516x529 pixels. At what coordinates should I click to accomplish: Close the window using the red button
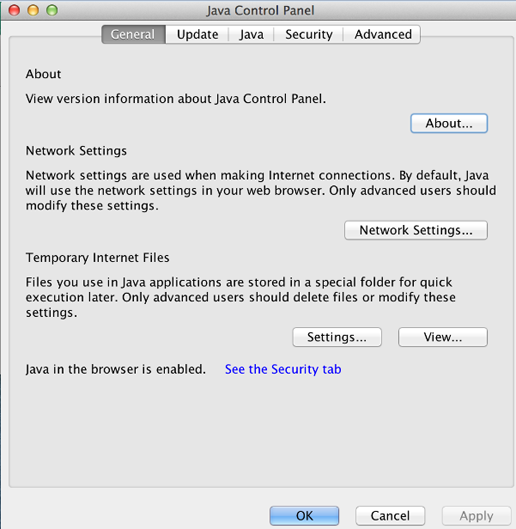click(14, 10)
